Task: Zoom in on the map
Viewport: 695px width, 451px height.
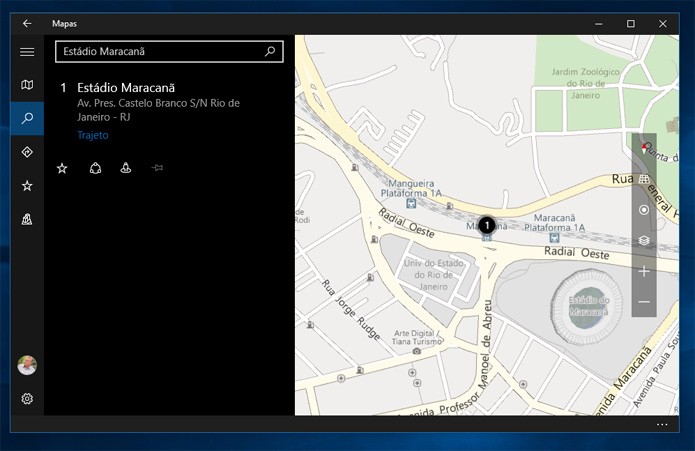Action: pos(644,271)
